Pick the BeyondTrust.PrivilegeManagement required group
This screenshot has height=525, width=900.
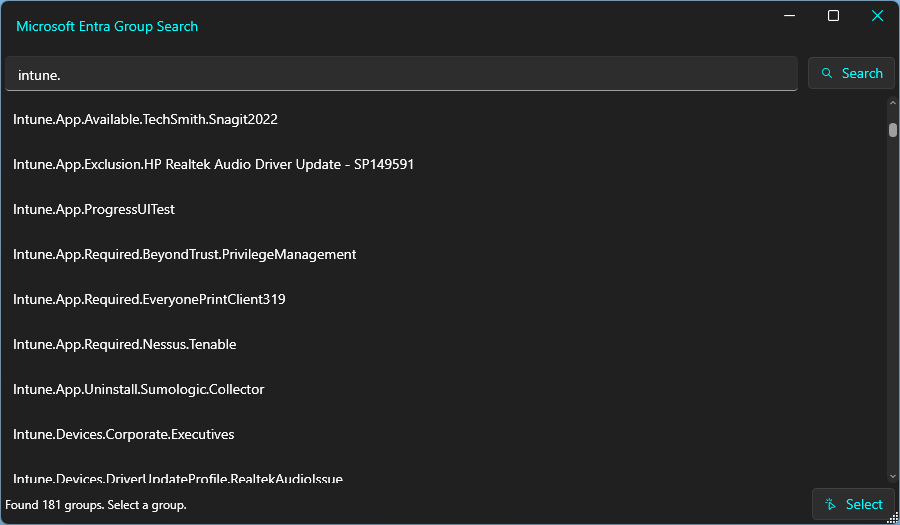(184, 254)
